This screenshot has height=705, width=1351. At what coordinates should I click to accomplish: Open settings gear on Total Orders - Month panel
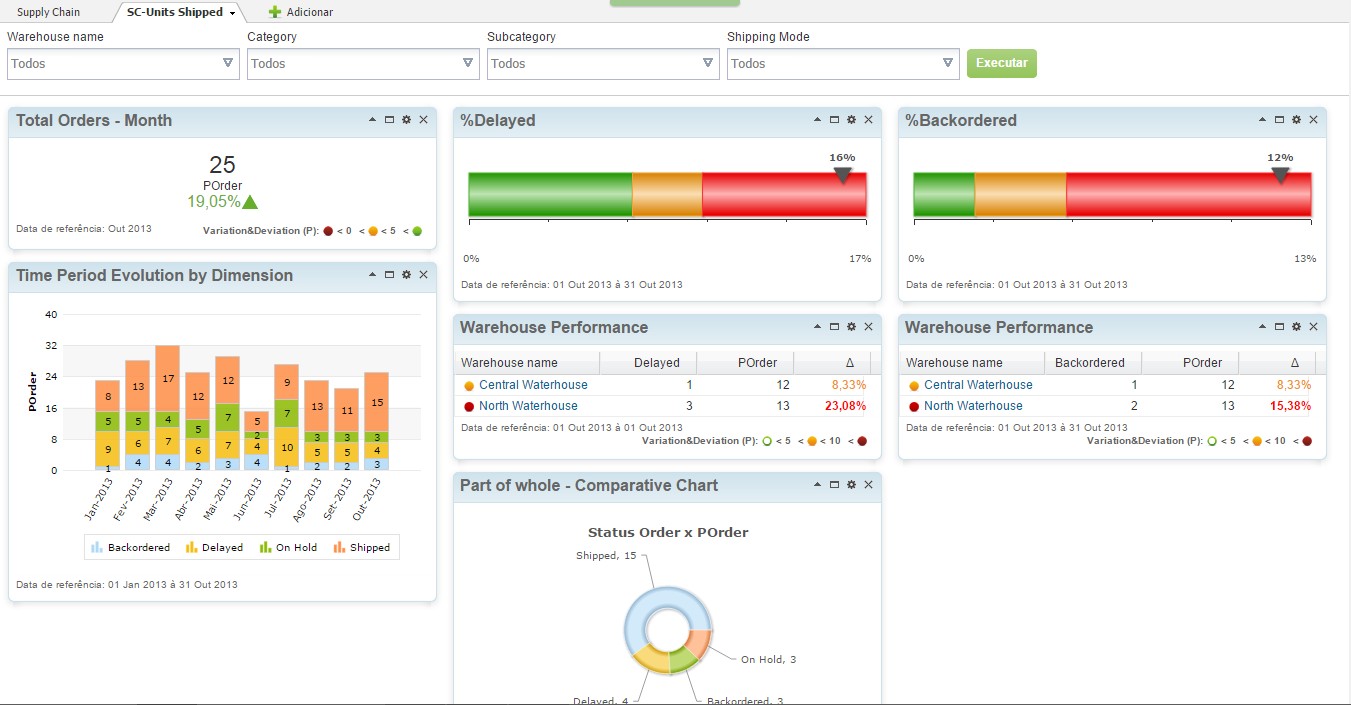[406, 120]
